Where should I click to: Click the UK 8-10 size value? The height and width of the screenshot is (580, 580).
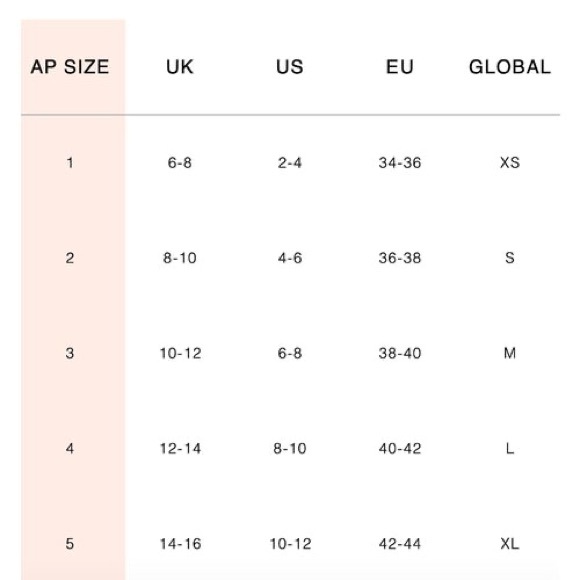[x=180, y=258]
